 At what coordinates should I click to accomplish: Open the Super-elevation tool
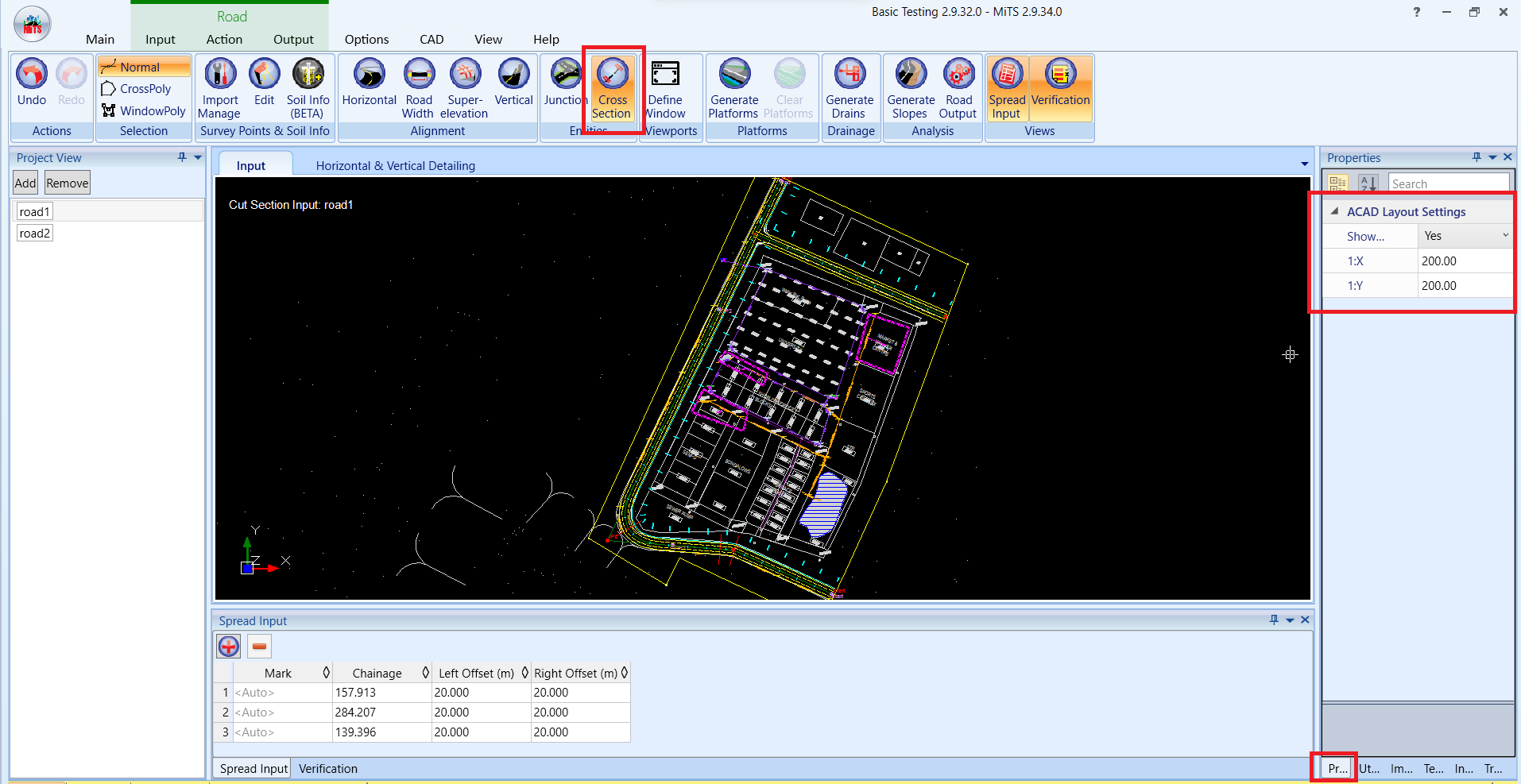click(465, 87)
